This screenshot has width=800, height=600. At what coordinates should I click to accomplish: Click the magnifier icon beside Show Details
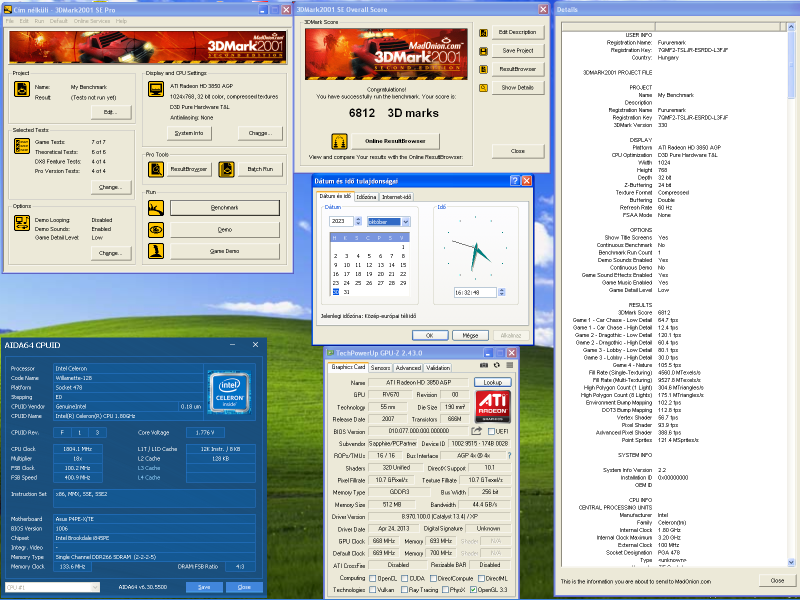483,88
